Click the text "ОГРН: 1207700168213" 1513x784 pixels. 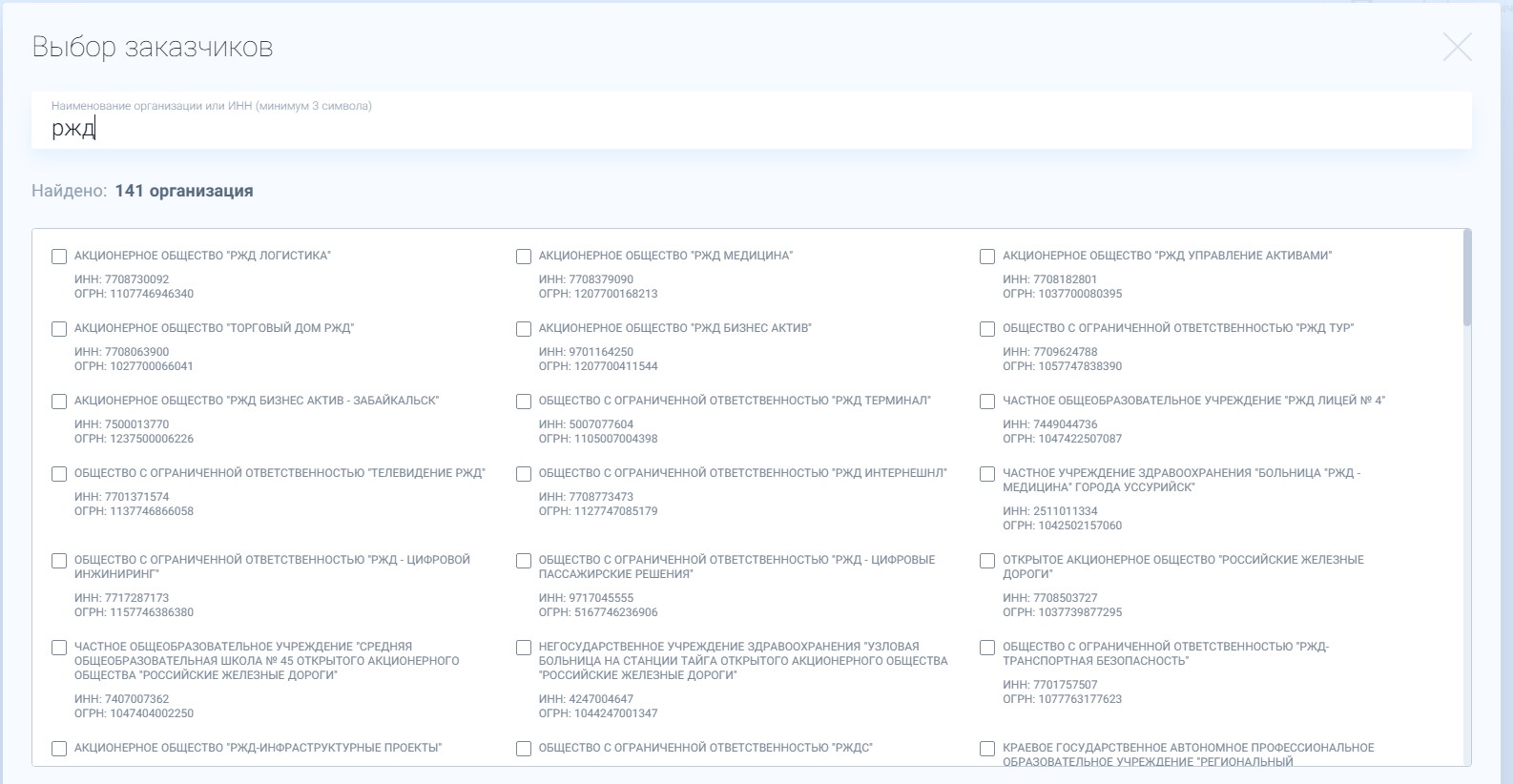598,294
